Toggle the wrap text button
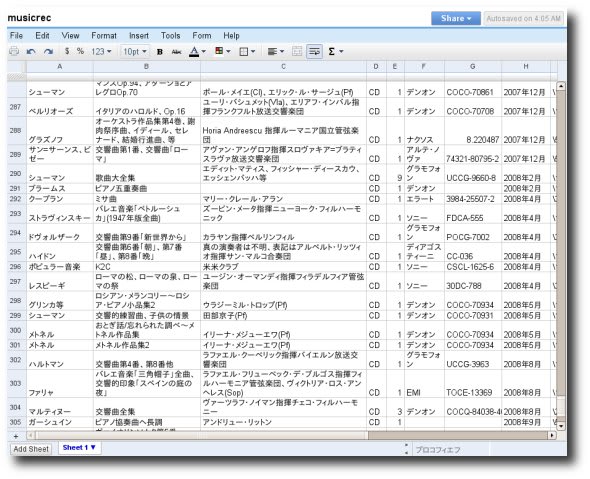The width and height of the screenshot is (590, 479). click(315, 52)
